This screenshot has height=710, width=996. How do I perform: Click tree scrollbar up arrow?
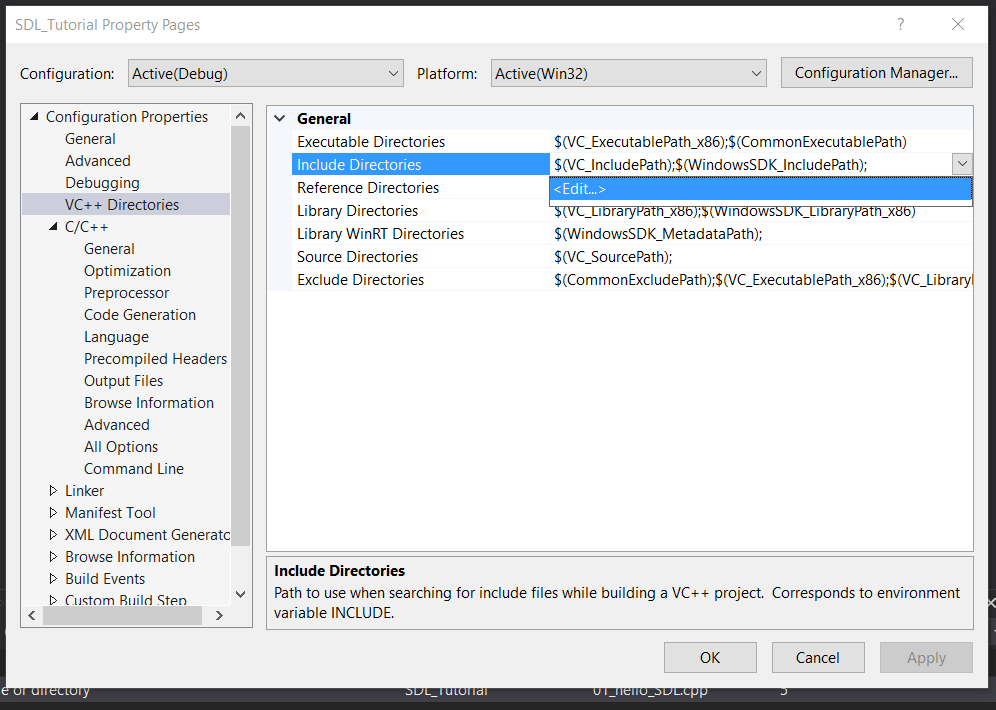(x=240, y=116)
